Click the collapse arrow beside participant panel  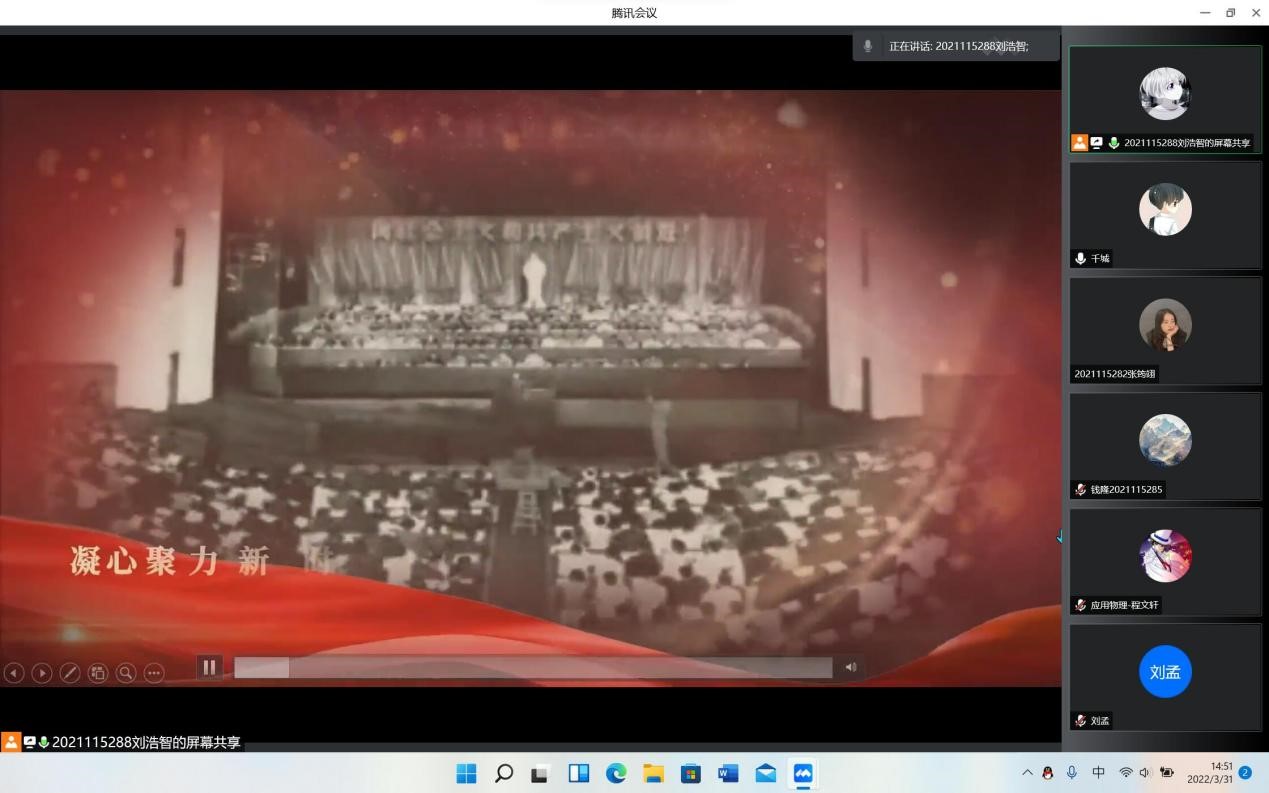pos(1059,537)
